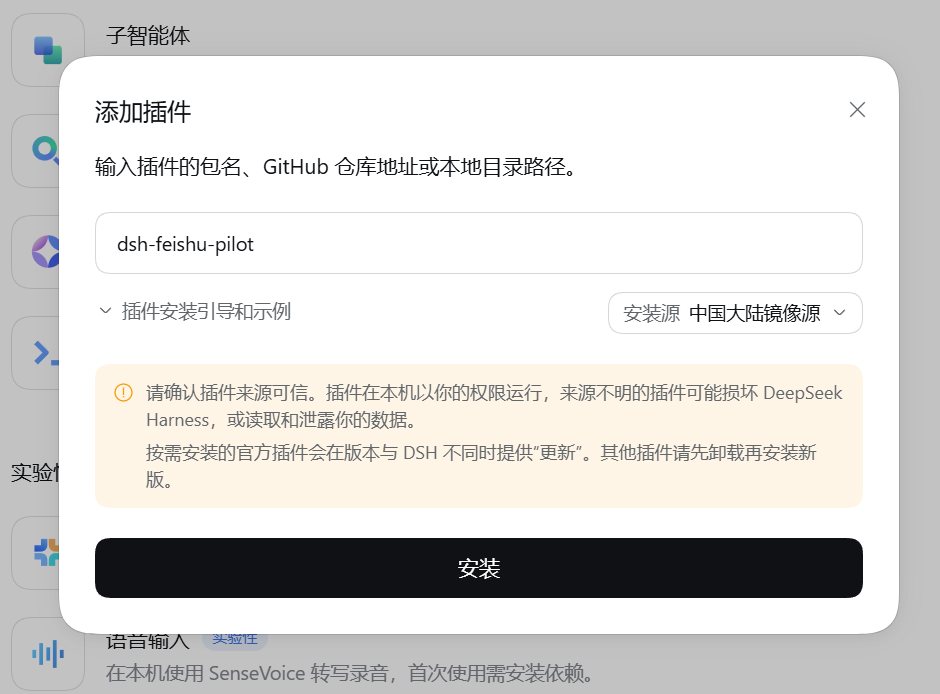
Task: Click the terminal prompt icon behind the dialog
Action: (45, 353)
